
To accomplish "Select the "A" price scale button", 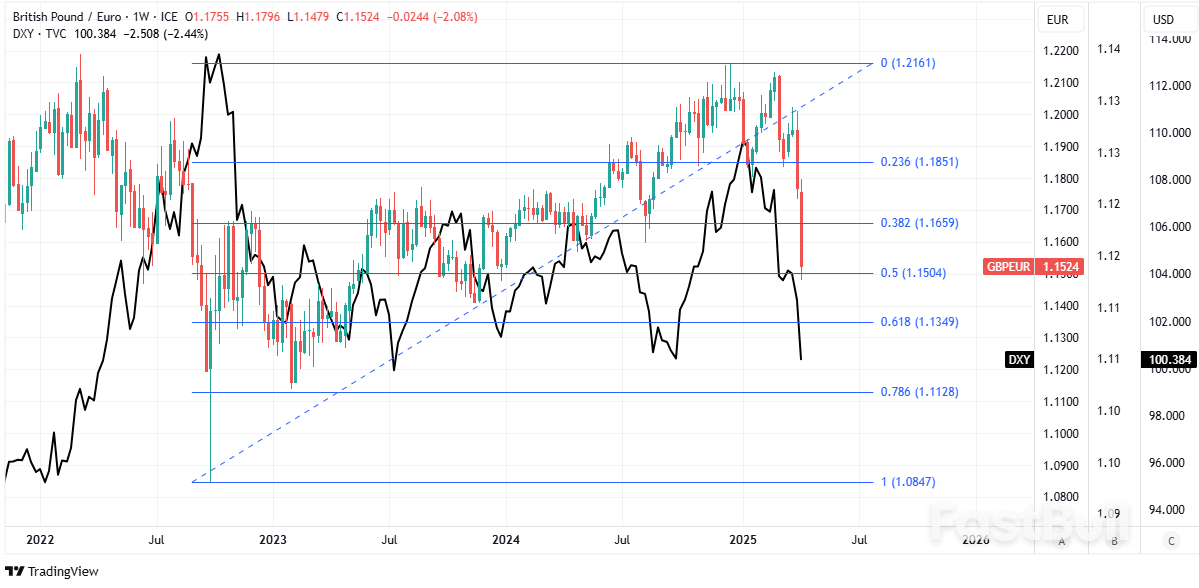I will pyautogui.click(x=1059, y=539).
